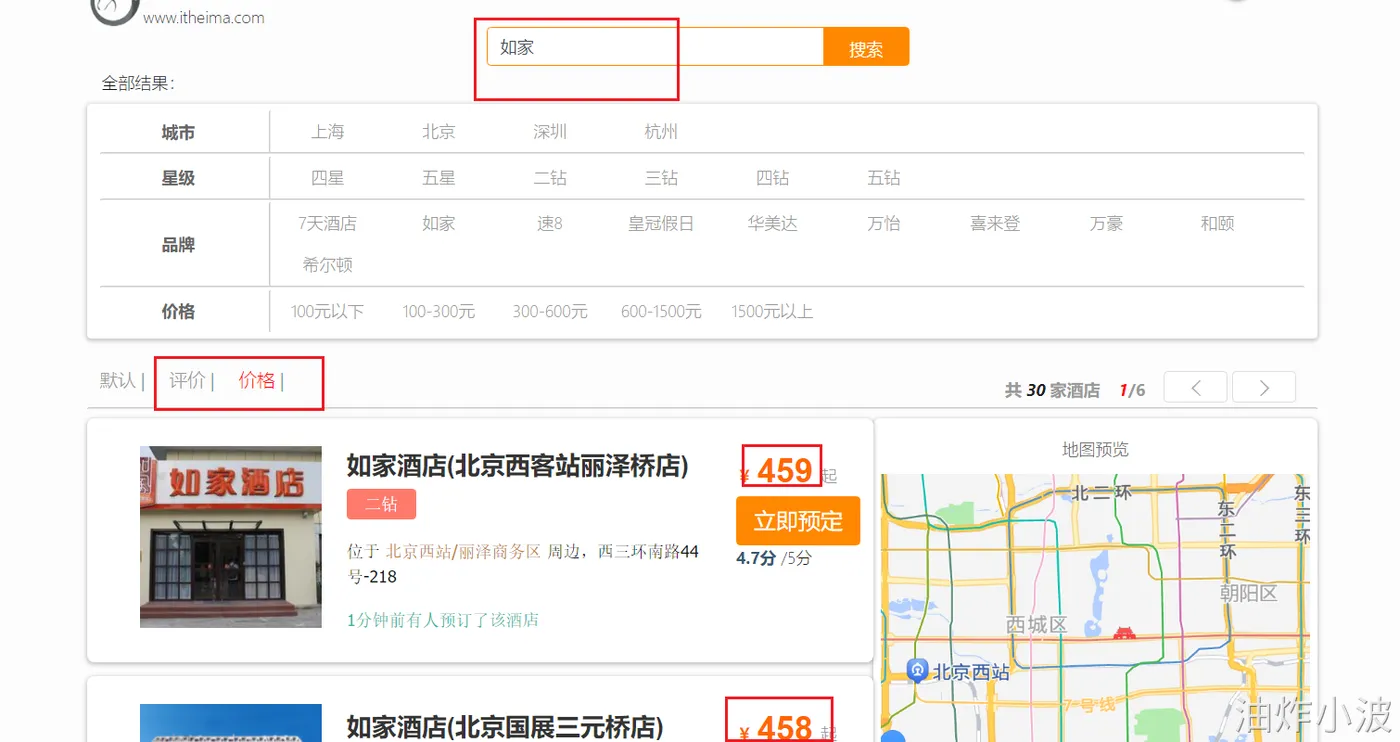The width and height of the screenshot is (1400, 742).
Task: Select 二钻 rating filter
Action: [550, 178]
